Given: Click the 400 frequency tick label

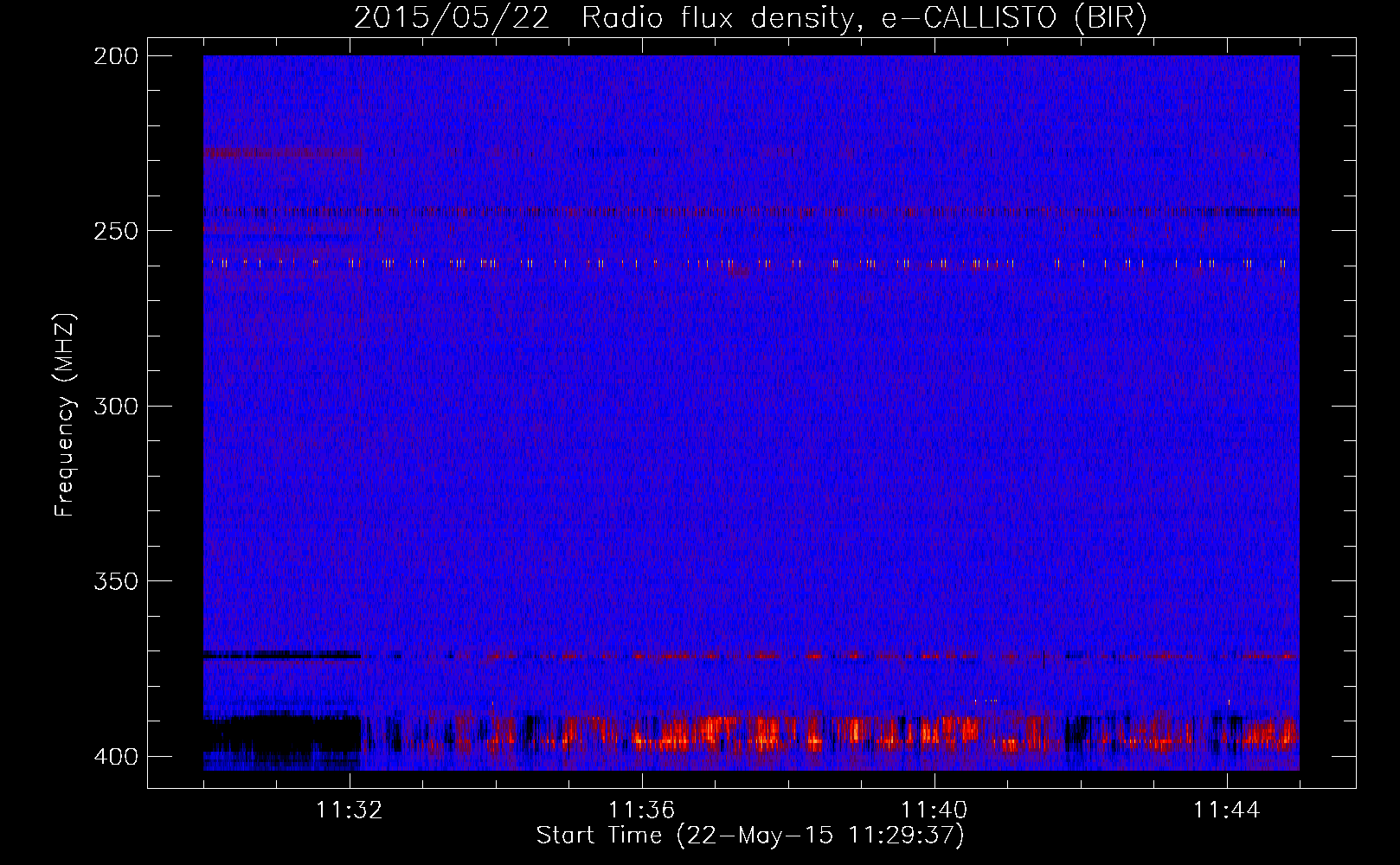Looking at the screenshot, I should [x=115, y=757].
